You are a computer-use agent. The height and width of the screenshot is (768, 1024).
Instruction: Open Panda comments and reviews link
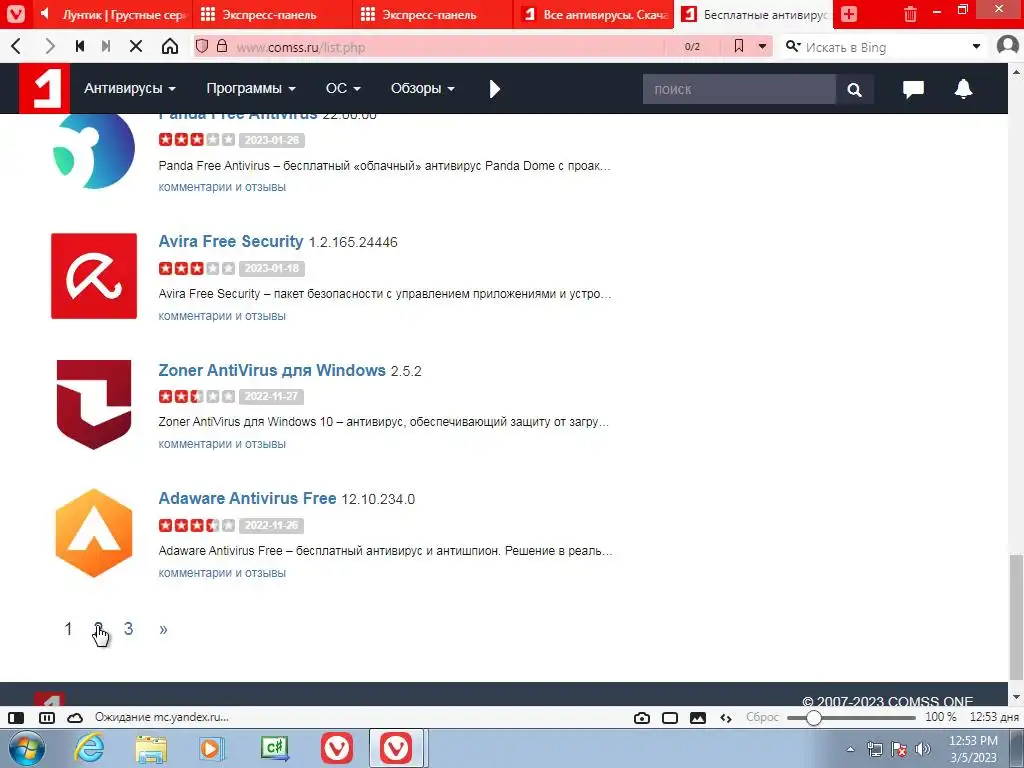point(222,187)
